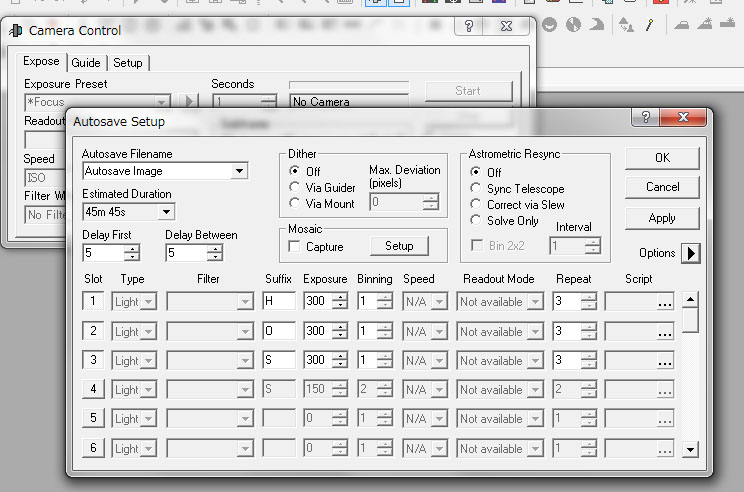This screenshot has width=744, height=492.
Task: Click the magic wand icon with yellow tip
Action: (x=649, y=25)
